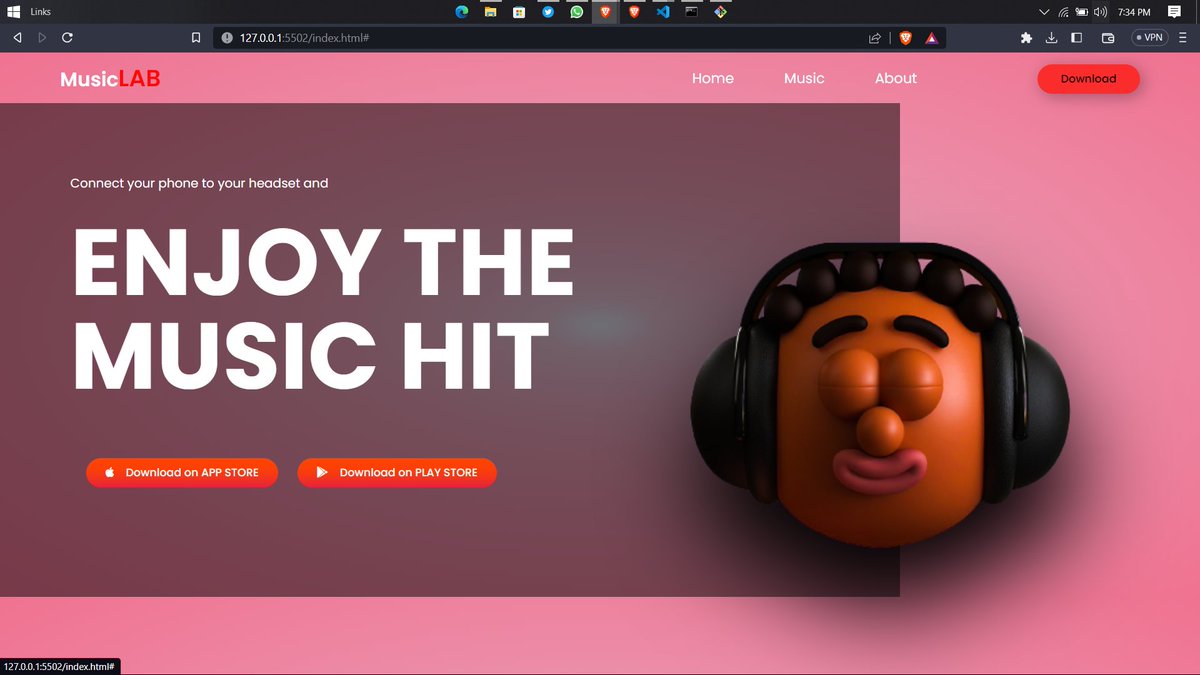Toggle the VPN pill button on
1200x675 pixels.
(1148, 37)
